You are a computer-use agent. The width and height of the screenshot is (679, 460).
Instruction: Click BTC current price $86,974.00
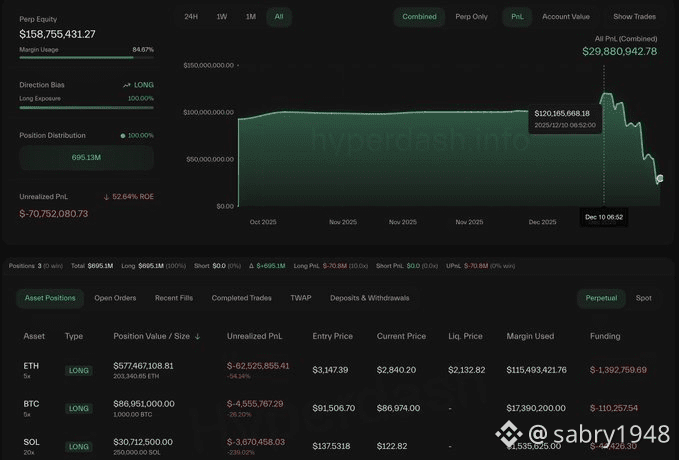pyautogui.click(x=398, y=408)
